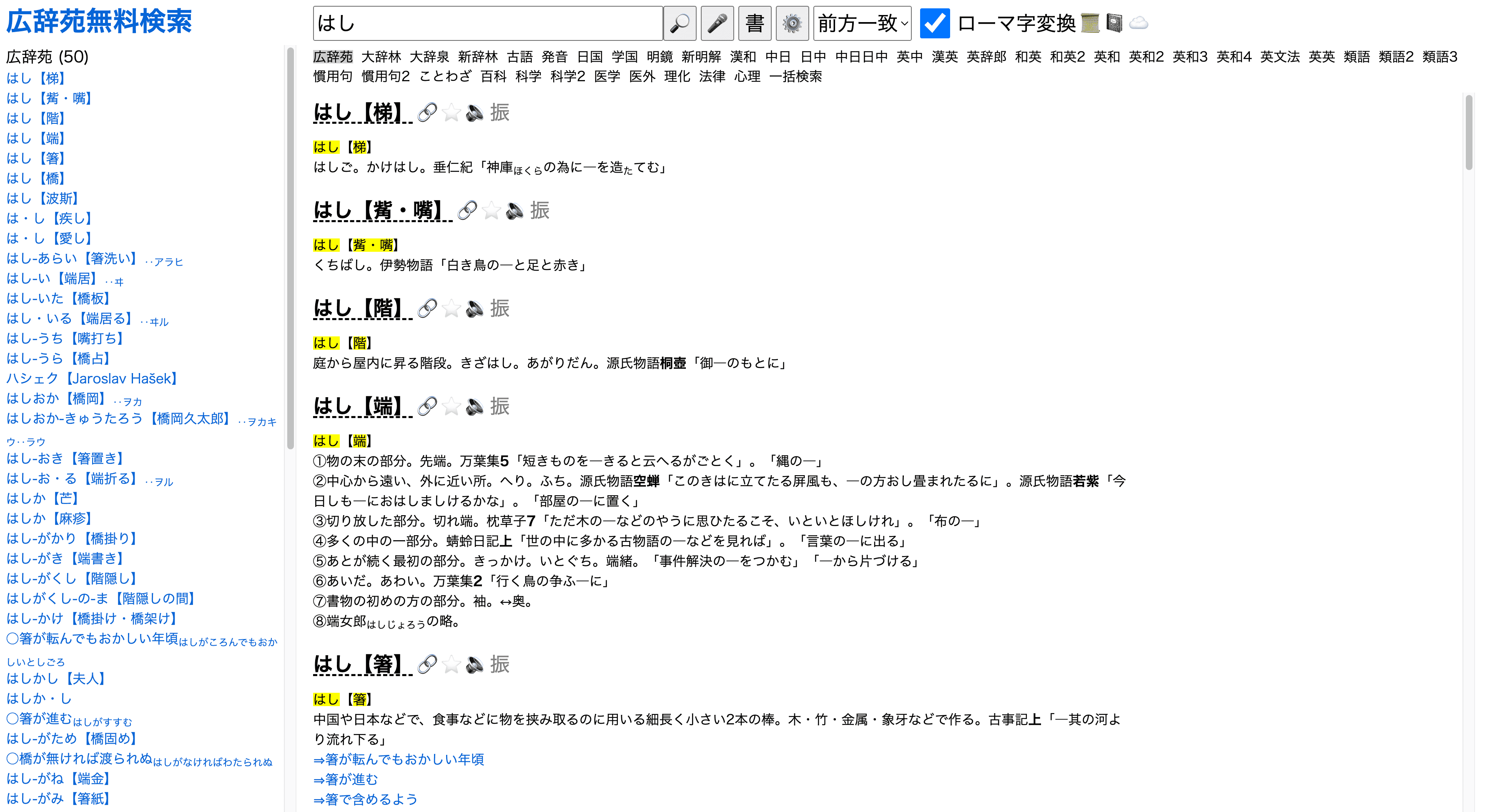
Task: Toggle furigana 振 for はし【觜・嘴】
Action: click(x=539, y=211)
